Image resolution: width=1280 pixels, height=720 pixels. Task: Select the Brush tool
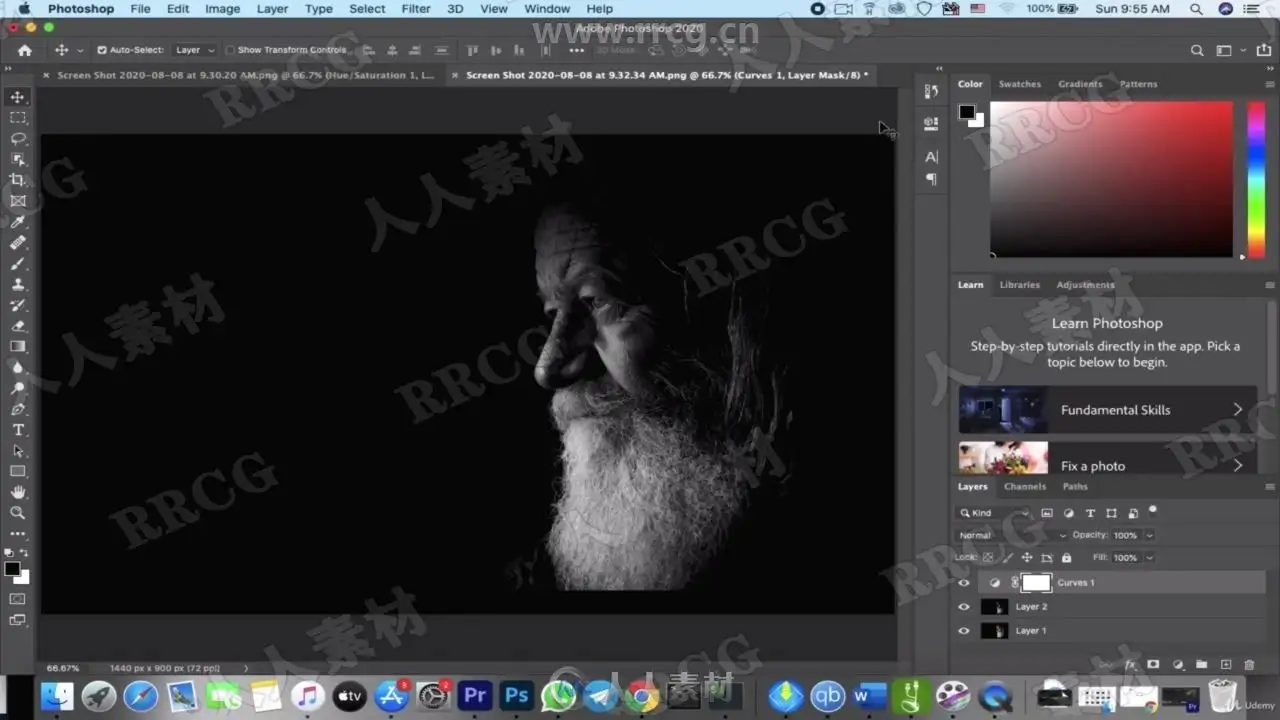18,264
